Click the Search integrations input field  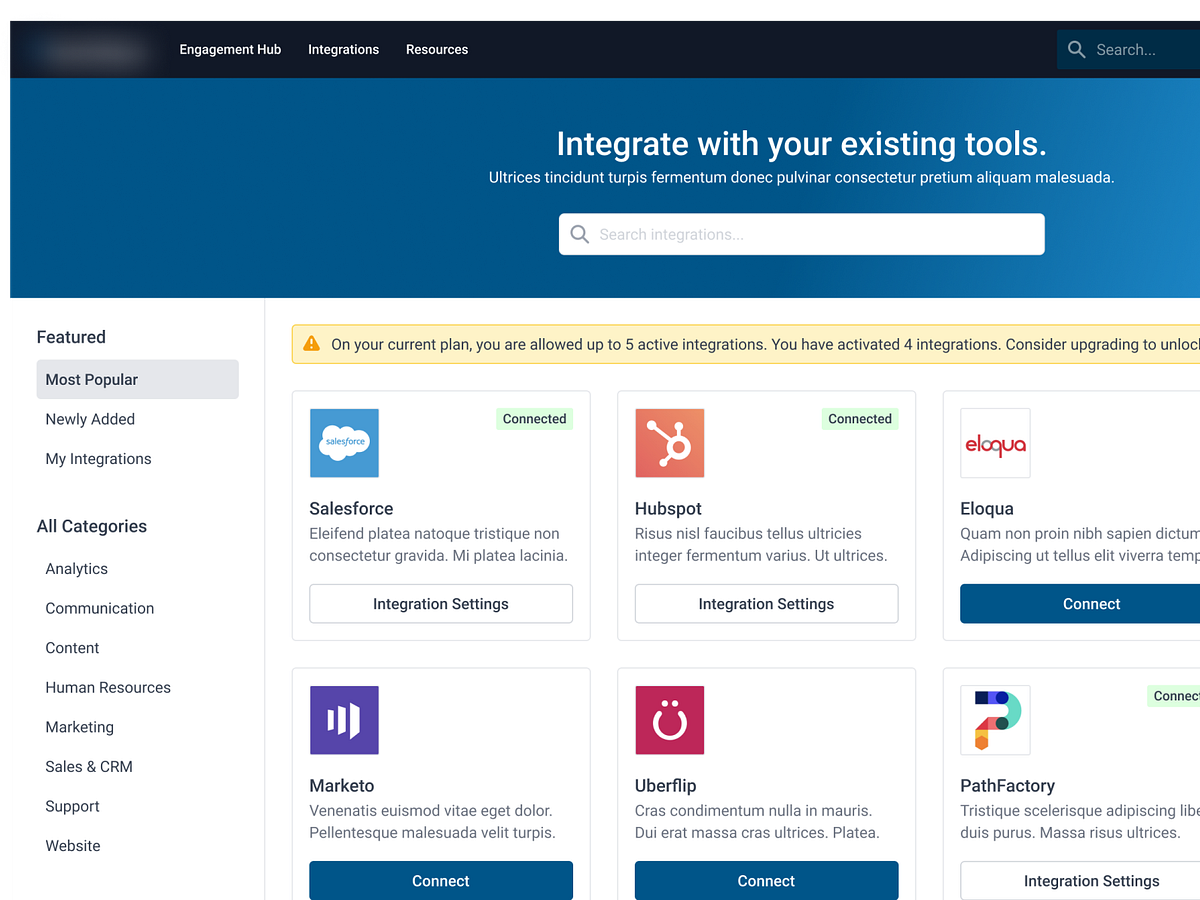click(x=801, y=234)
